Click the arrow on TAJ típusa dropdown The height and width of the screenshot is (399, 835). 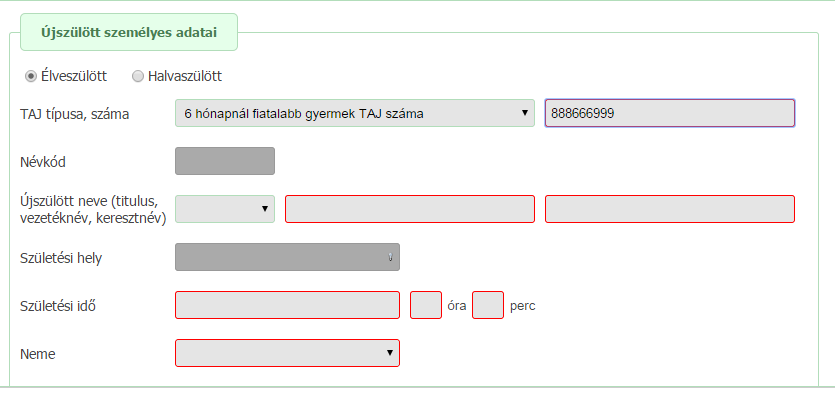click(x=525, y=113)
